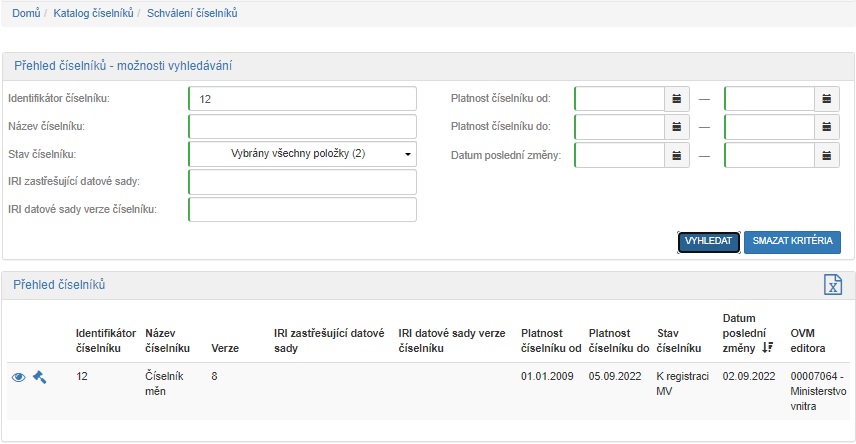The width and height of the screenshot is (856, 444).
Task: Open calendar for second Platnost číselníku do date
Action: click(827, 127)
